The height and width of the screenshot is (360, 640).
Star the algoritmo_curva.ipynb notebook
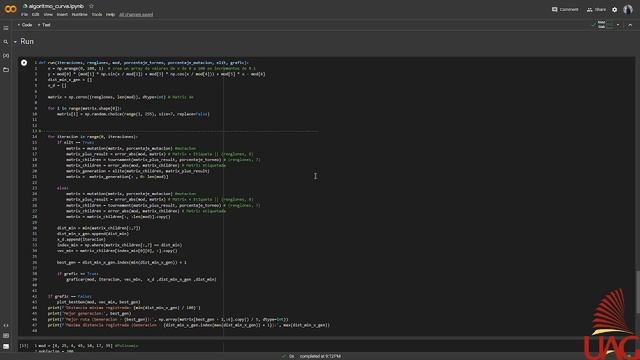pos(91,6)
